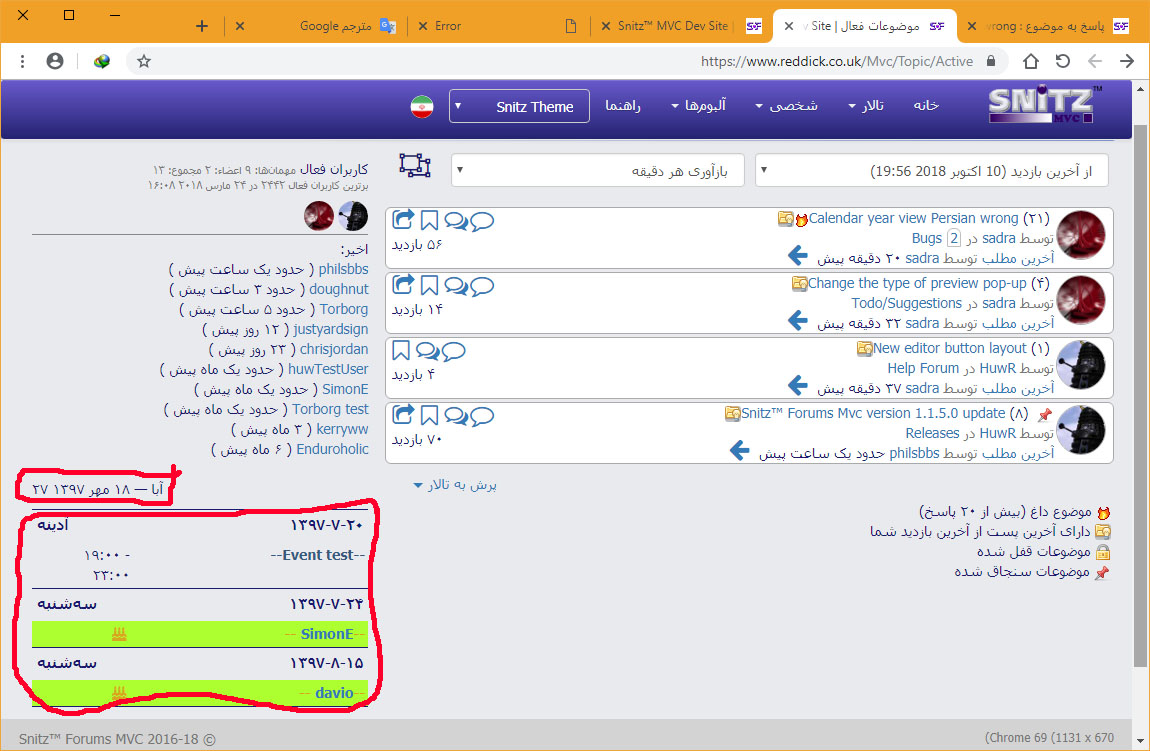Expand the 'پرش به تالار' forum jump list

456,485
